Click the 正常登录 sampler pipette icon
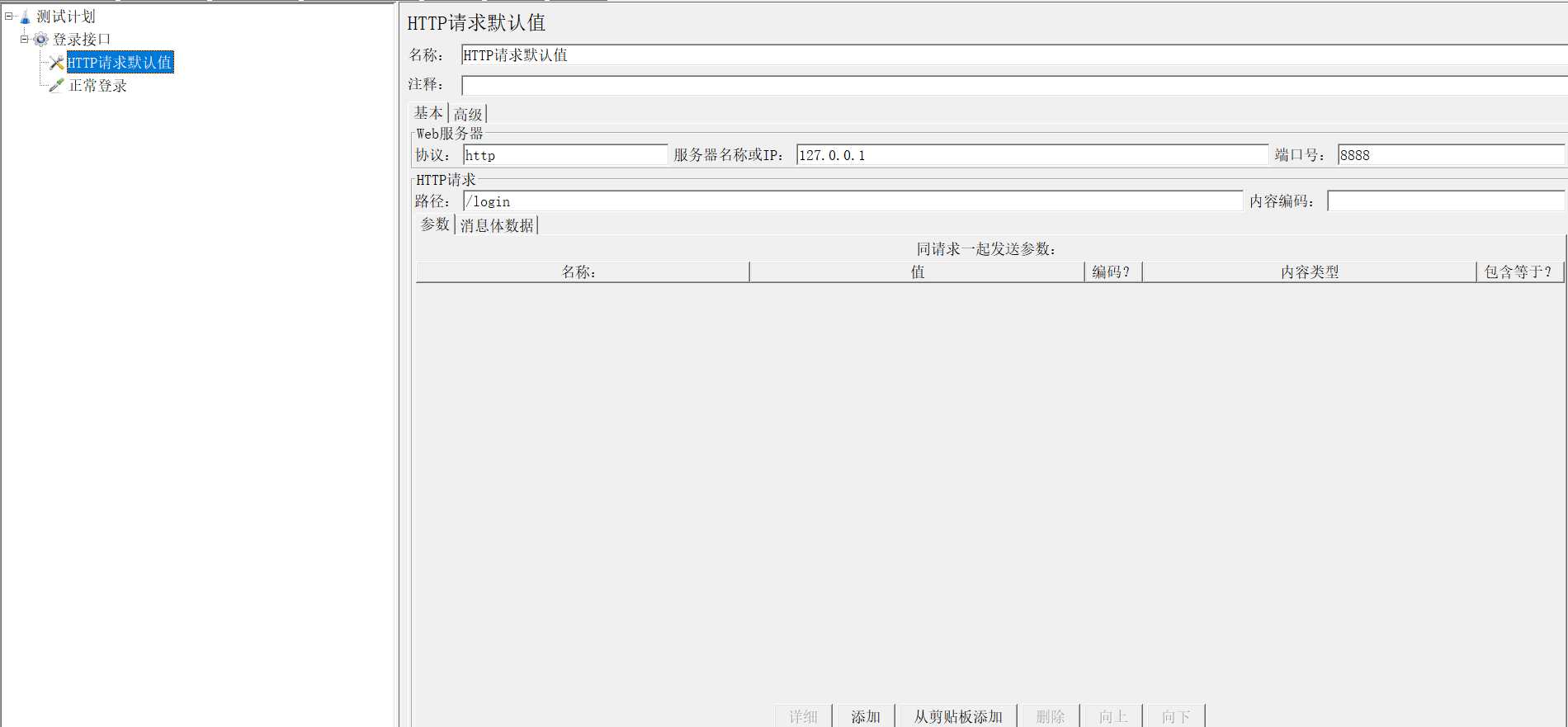This screenshot has height=727, width=1568. (56, 85)
